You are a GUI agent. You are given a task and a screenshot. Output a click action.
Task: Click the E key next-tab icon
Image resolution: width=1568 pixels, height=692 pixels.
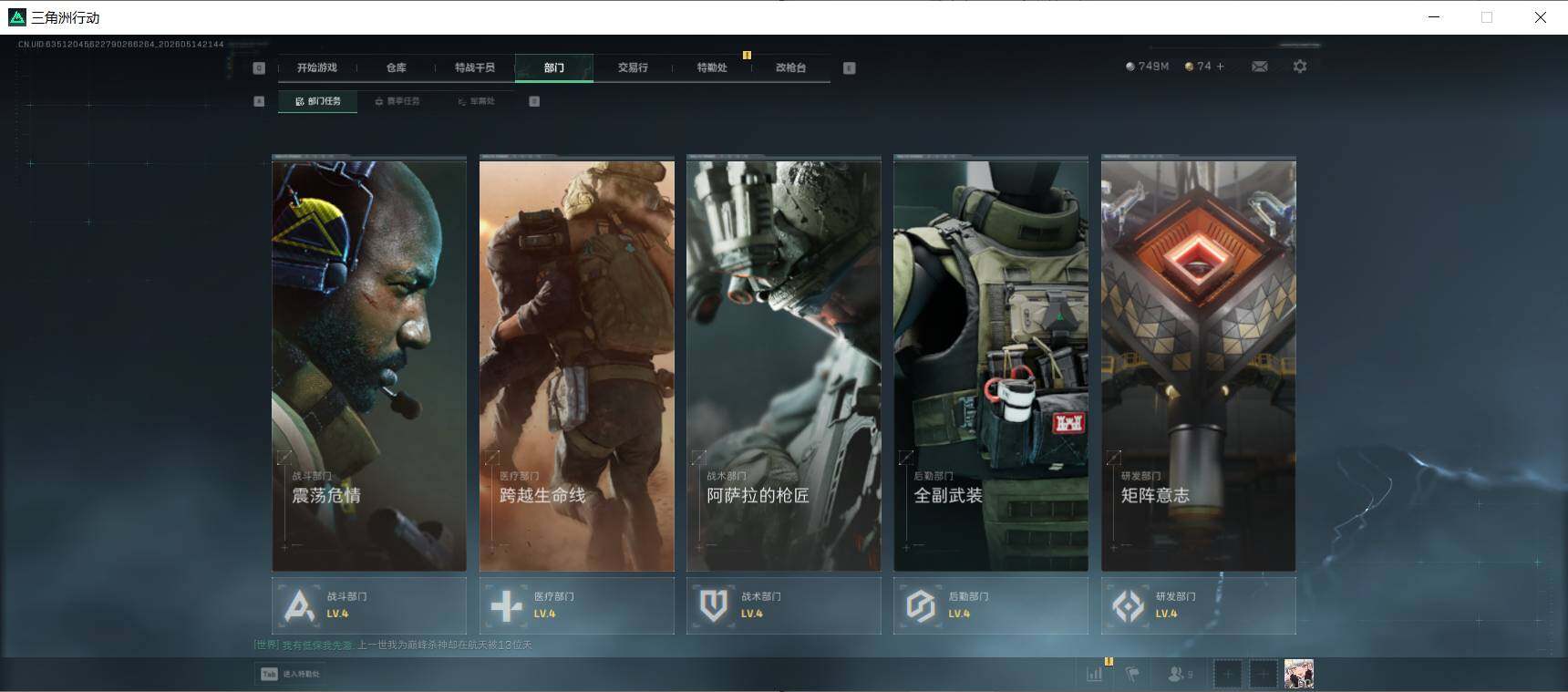[x=850, y=67]
